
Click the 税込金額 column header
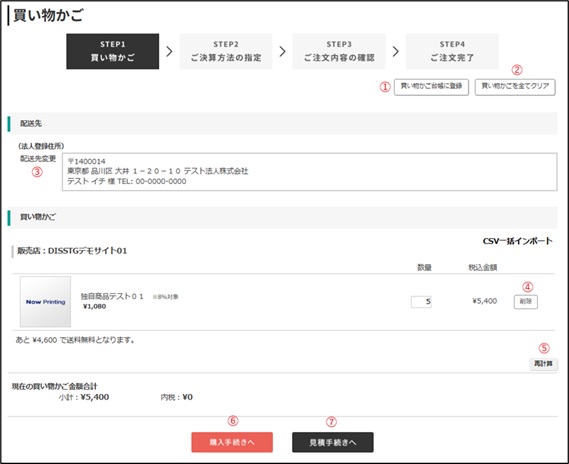point(482,267)
